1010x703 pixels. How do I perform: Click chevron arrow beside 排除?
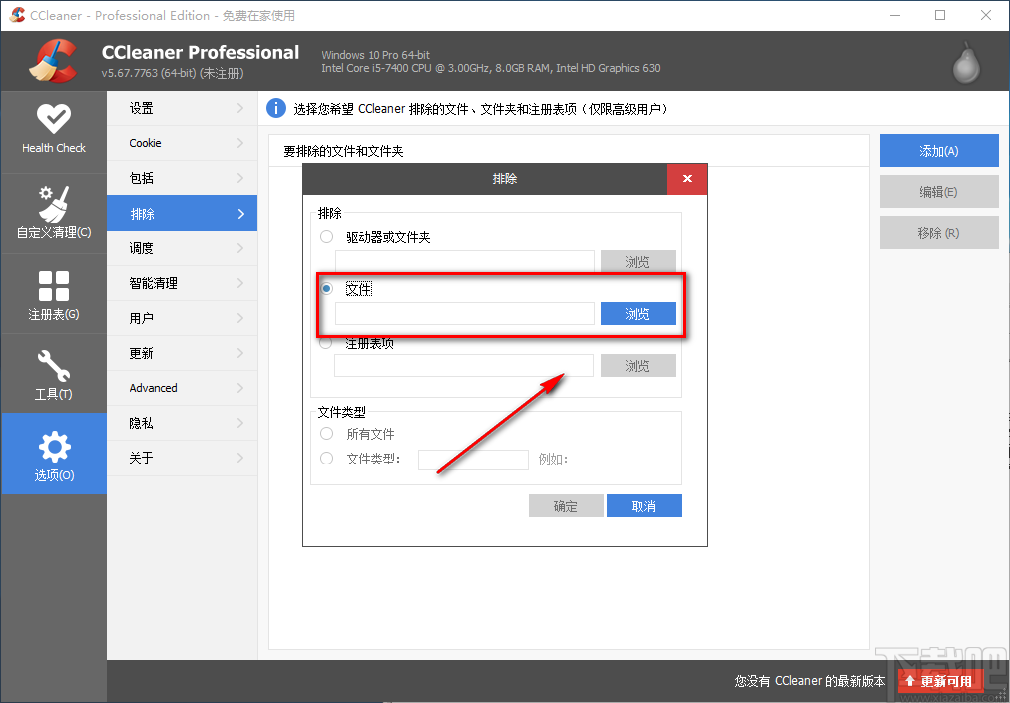pyautogui.click(x=240, y=213)
